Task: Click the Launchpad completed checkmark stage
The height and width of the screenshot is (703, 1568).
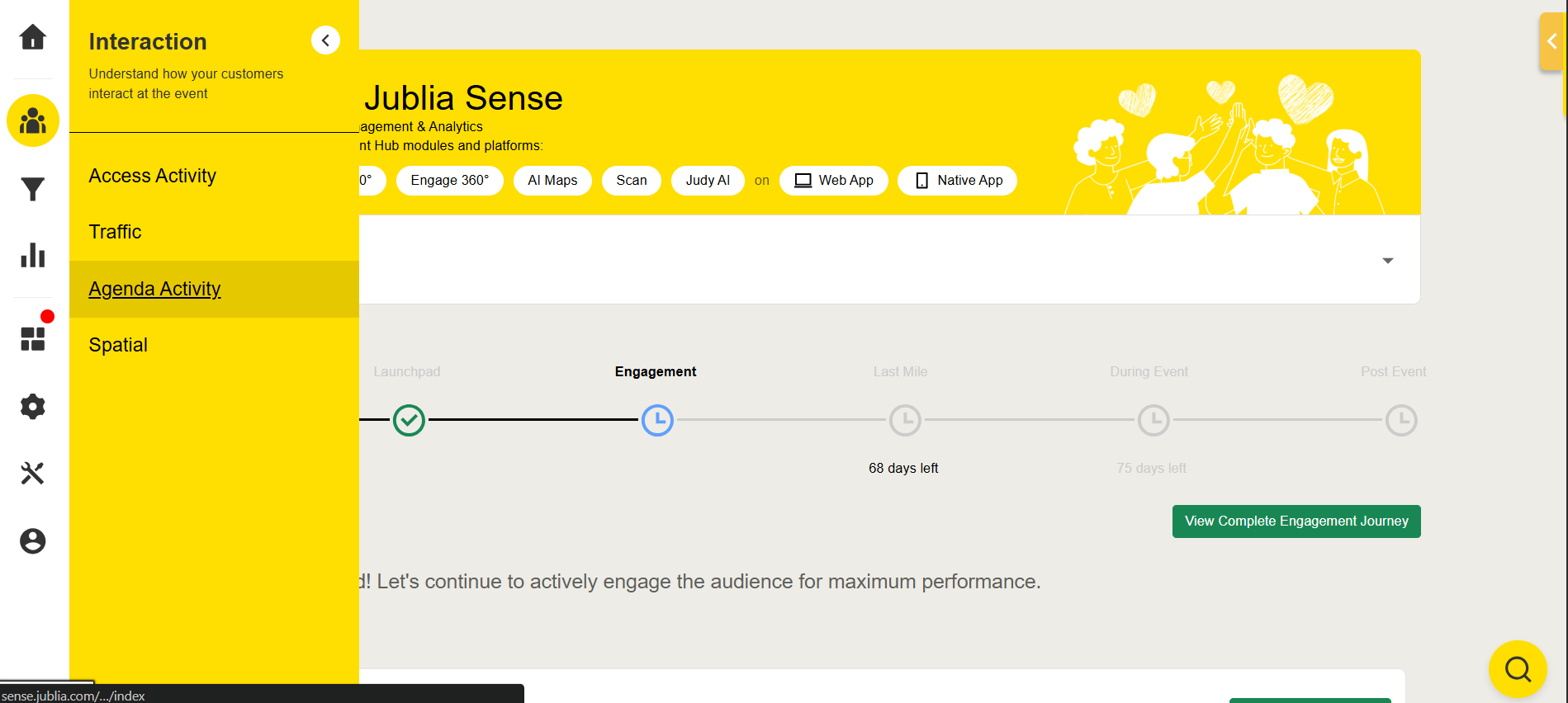Action: click(x=409, y=420)
